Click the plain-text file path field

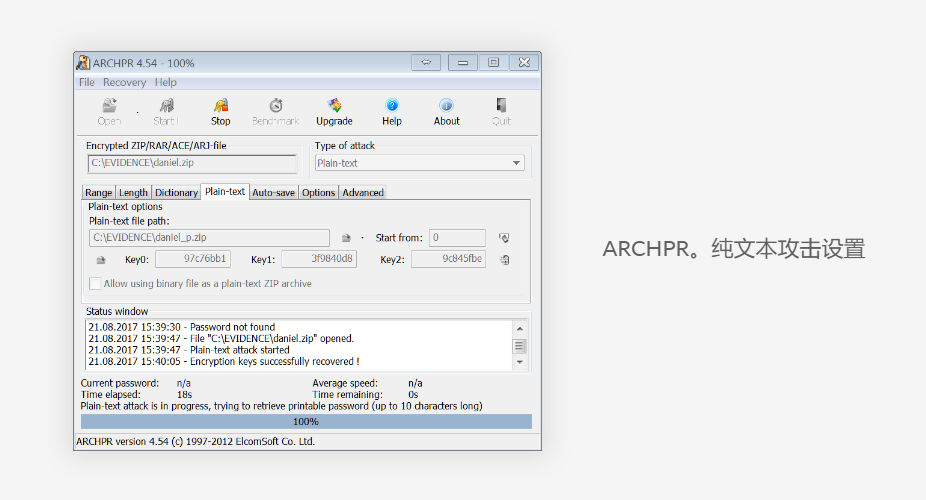tap(209, 238)
